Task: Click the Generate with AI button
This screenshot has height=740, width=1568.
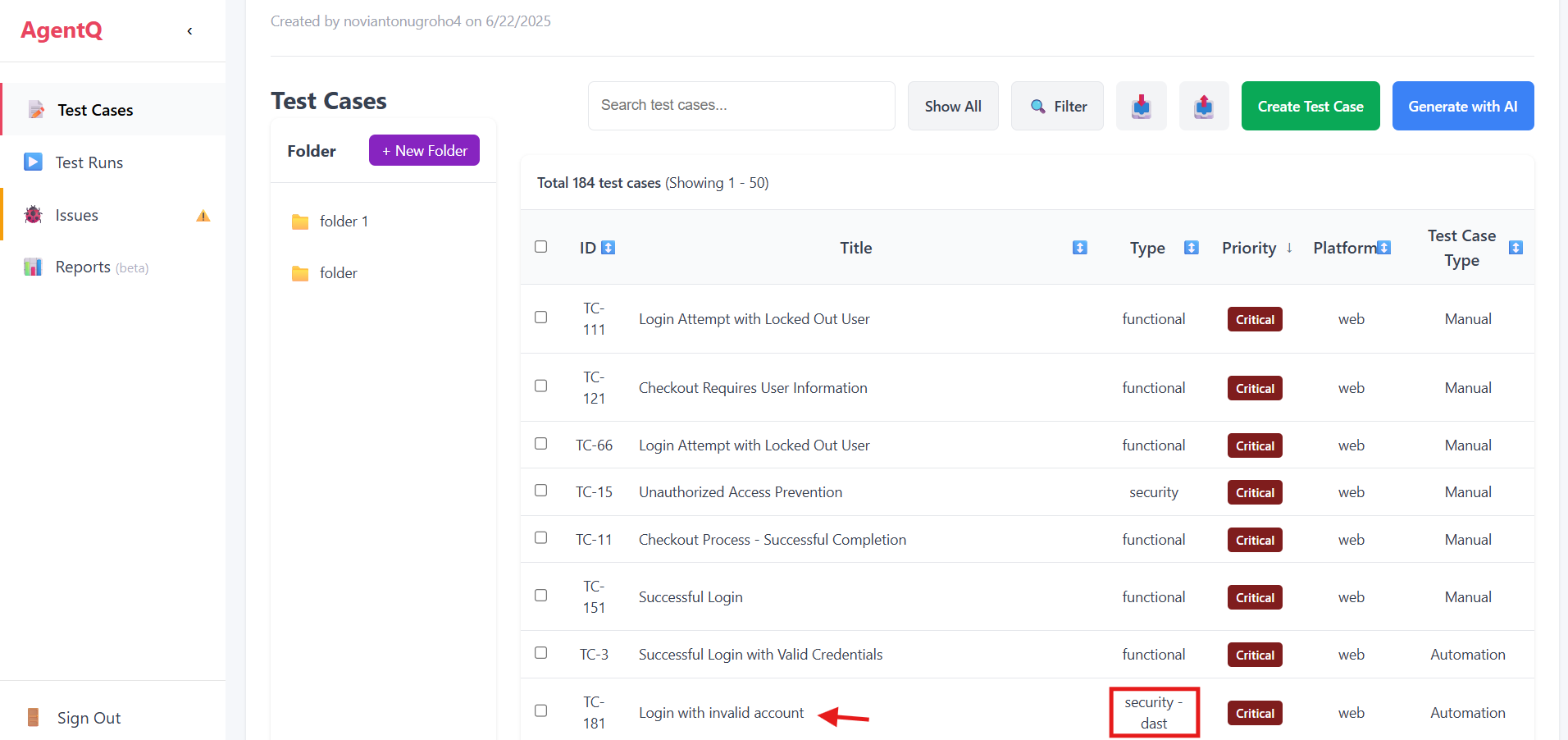Action: (x=1462, y=106)
